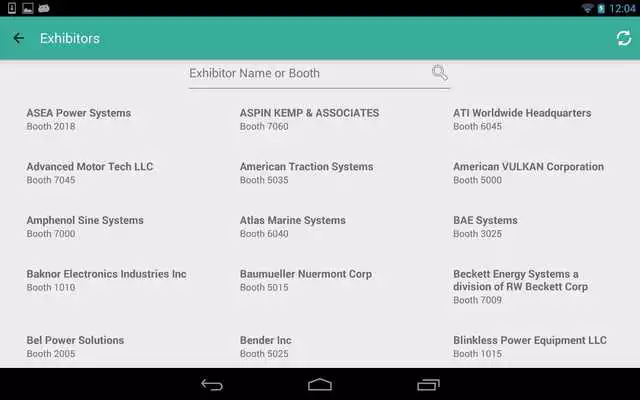Tap Booth 1010 label
Image resolution: width=640 pixels, height=400 pixels.
click(51, 287)
